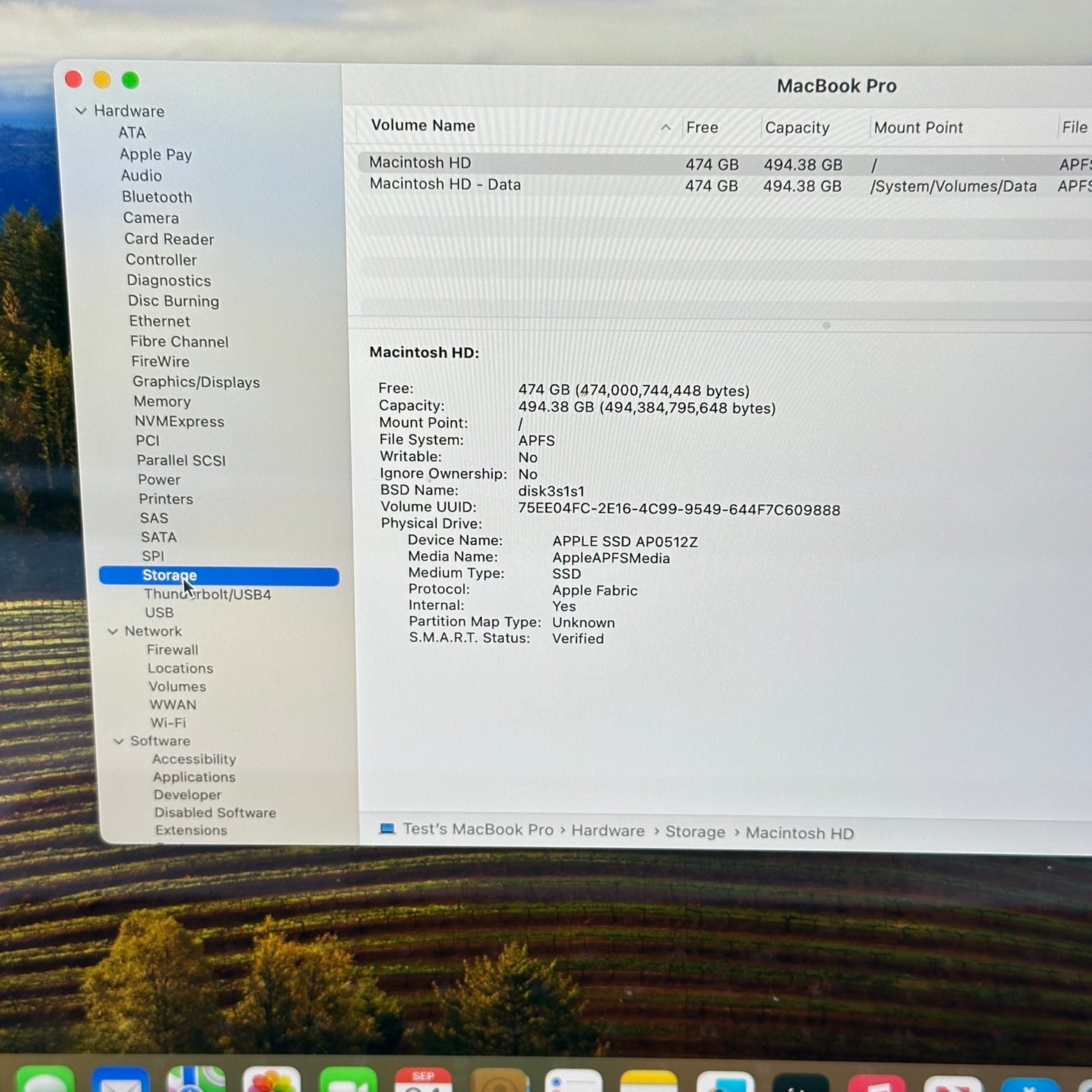Select the Macintosh HD - Data row
This screenshot has width=1092, height=1092.
point(445,184)
